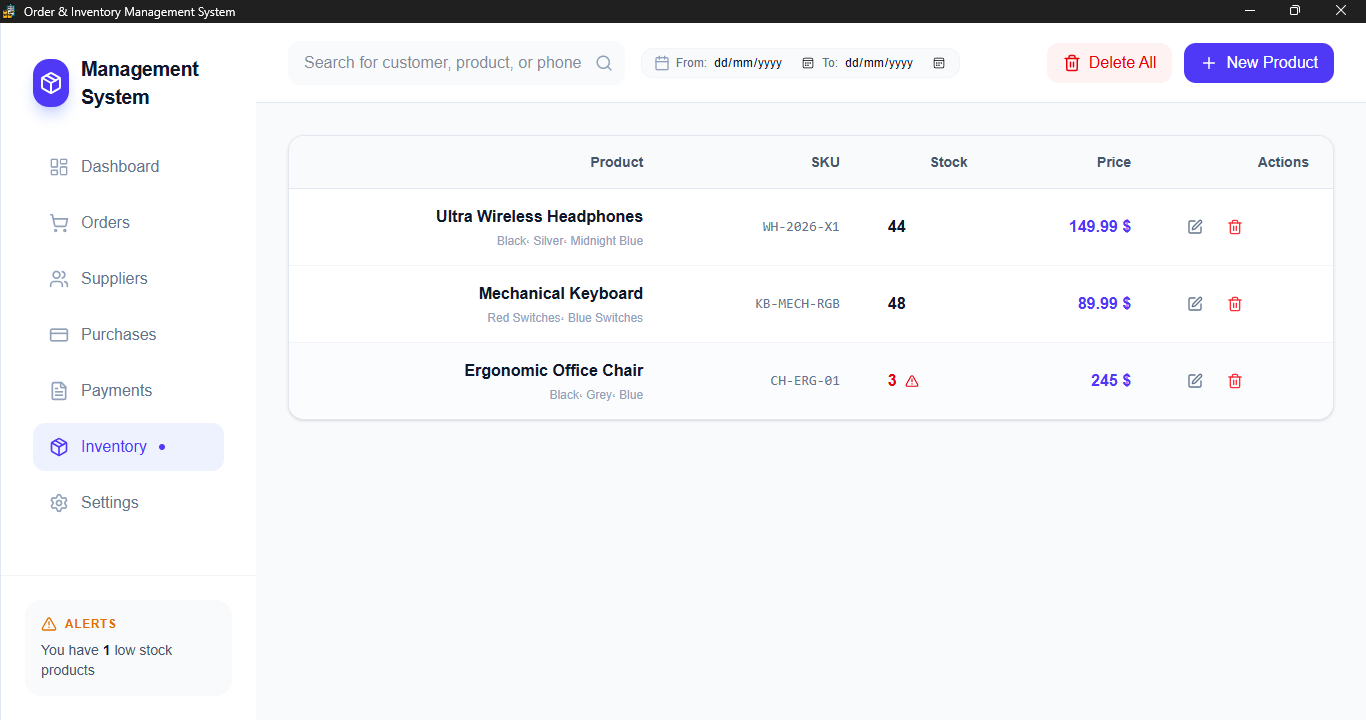
Task: Click the app icon in title bar
Action: [x=9, y=11]
